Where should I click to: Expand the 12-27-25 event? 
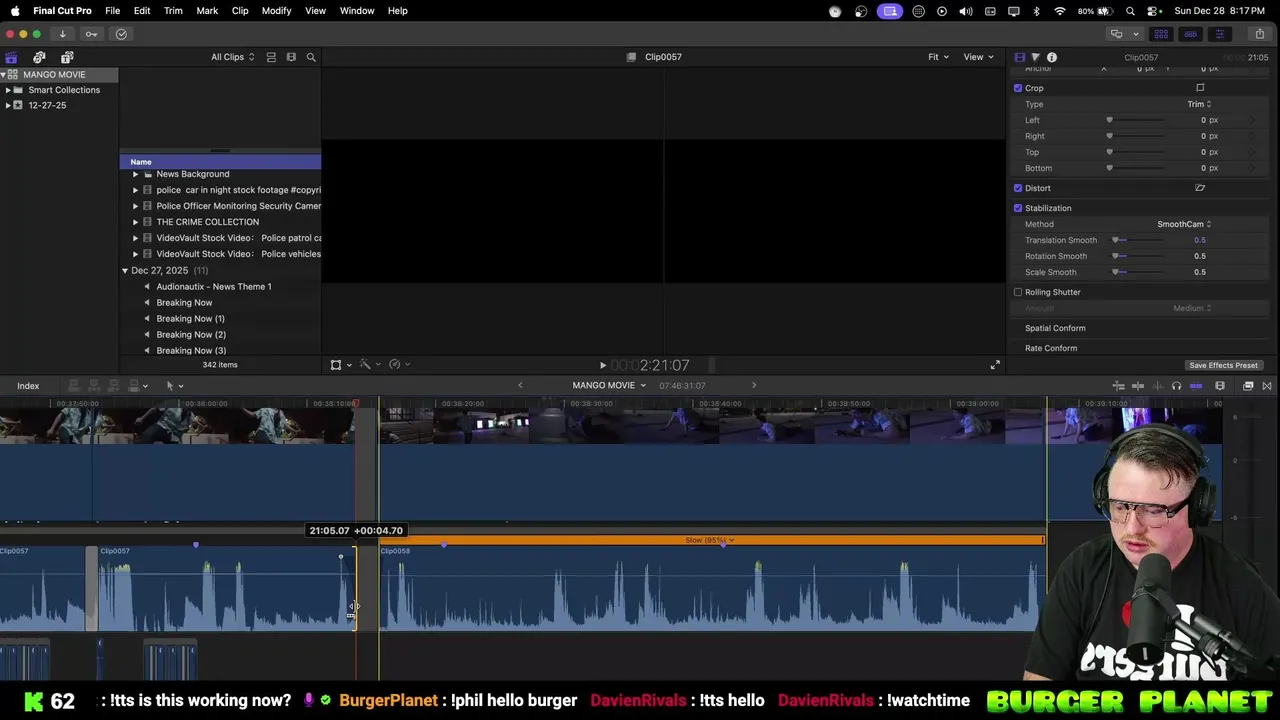(8, 105)
